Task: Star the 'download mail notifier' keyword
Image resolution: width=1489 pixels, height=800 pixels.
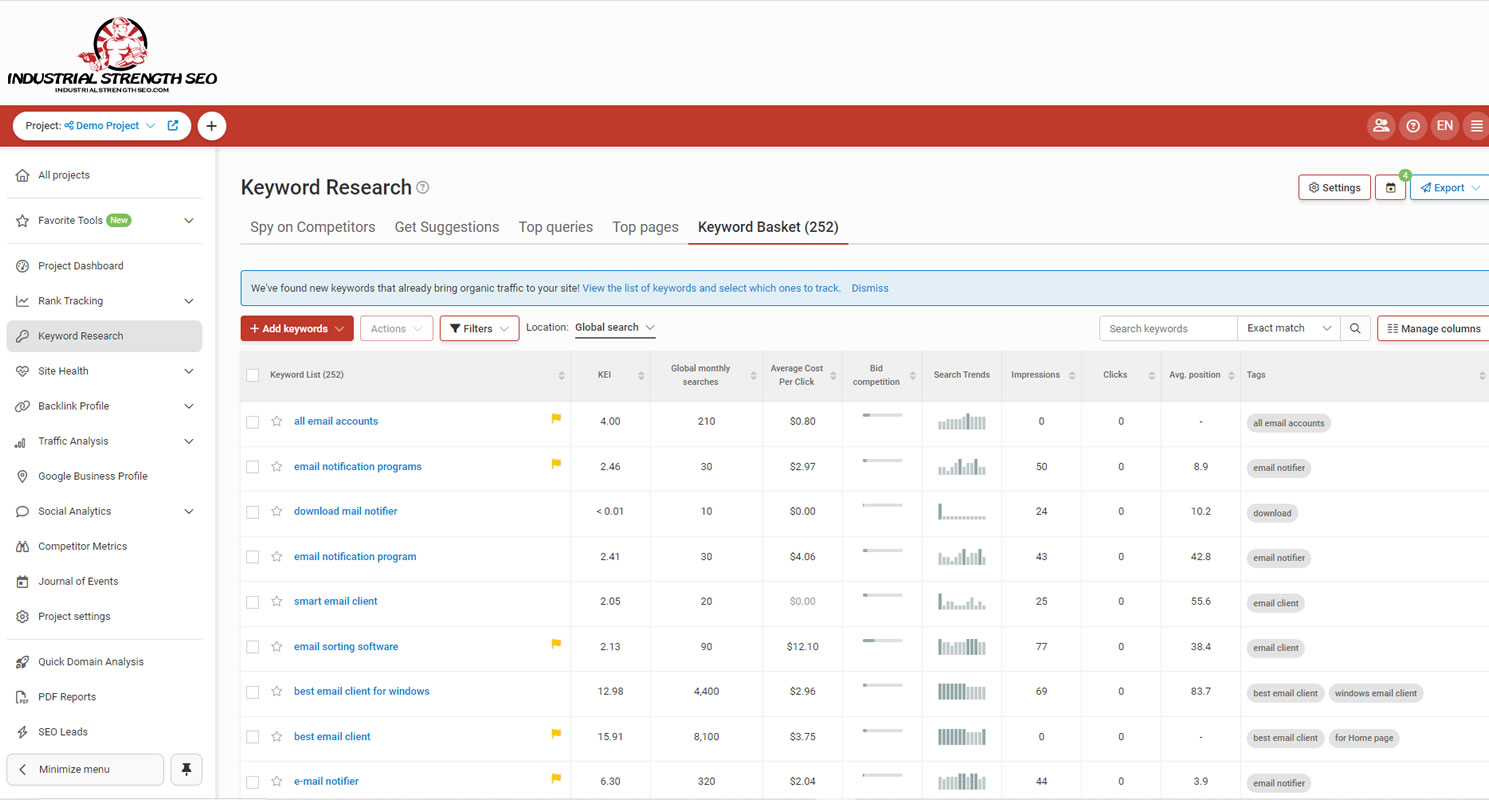Action: click(x=277, y=512)
